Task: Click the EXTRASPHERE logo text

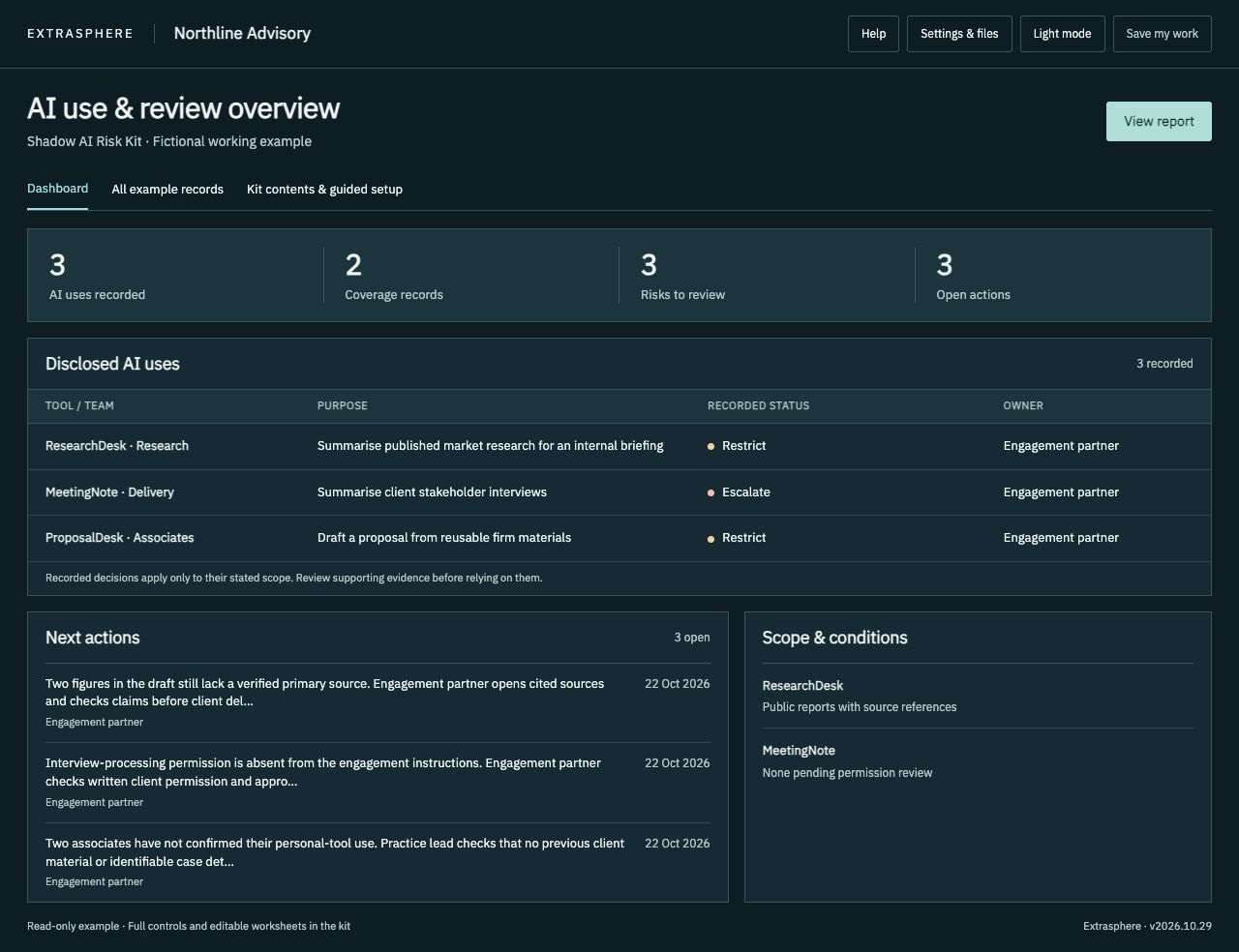Action: pos(80,34)
